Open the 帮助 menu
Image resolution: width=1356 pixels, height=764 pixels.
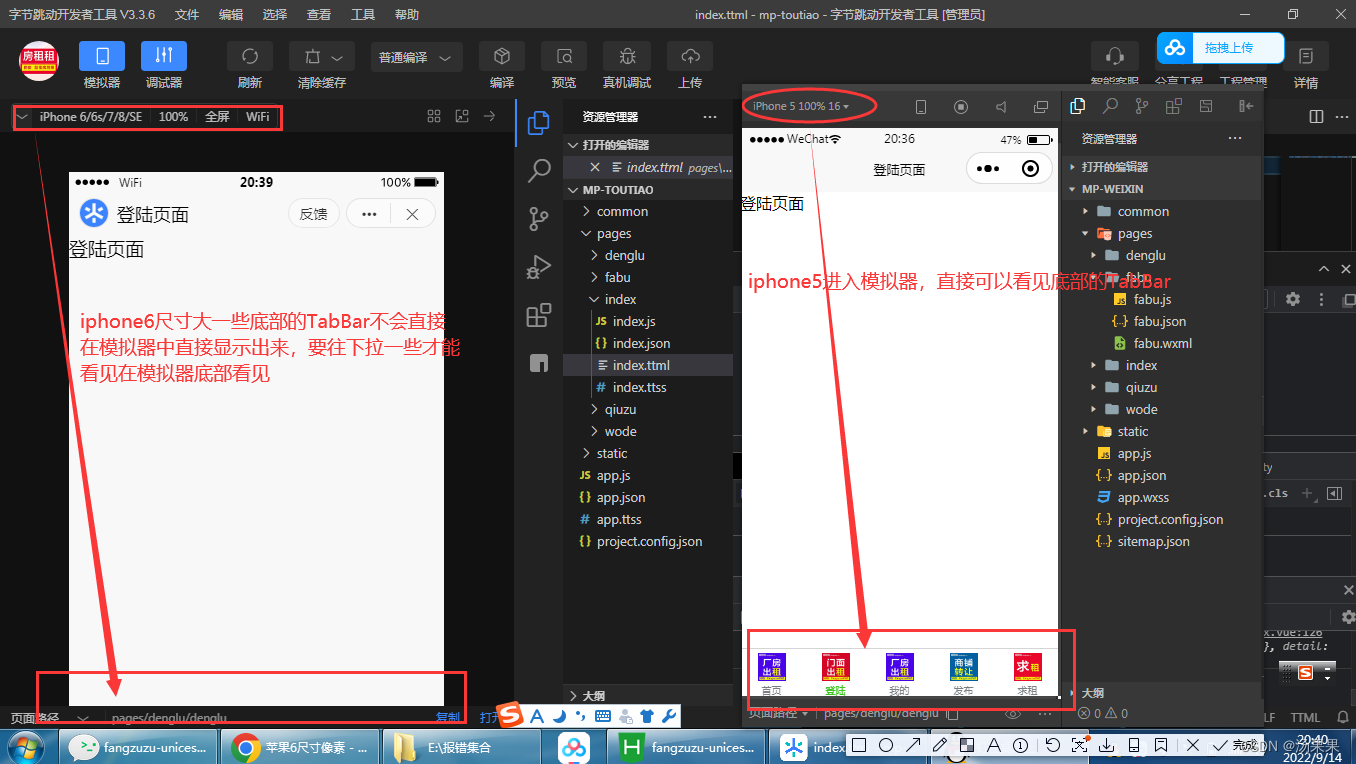coord(407,14)
